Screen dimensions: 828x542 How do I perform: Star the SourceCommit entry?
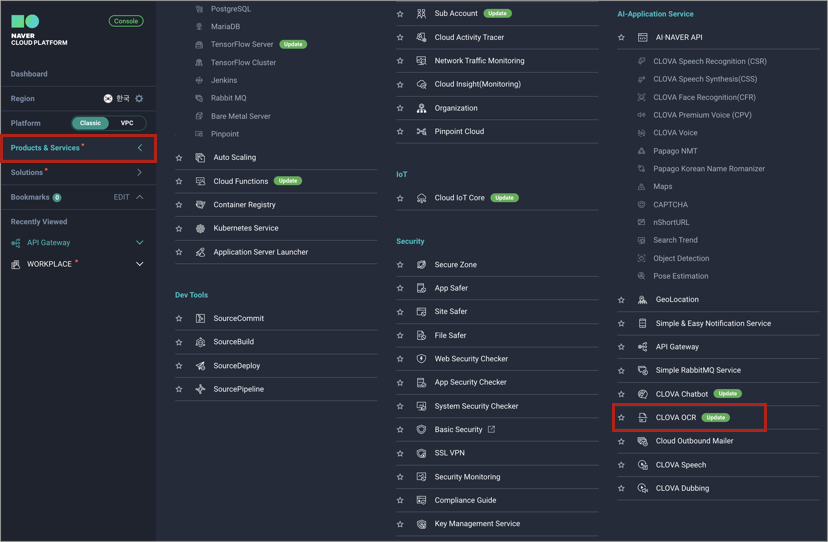click(x=179, y=319)
